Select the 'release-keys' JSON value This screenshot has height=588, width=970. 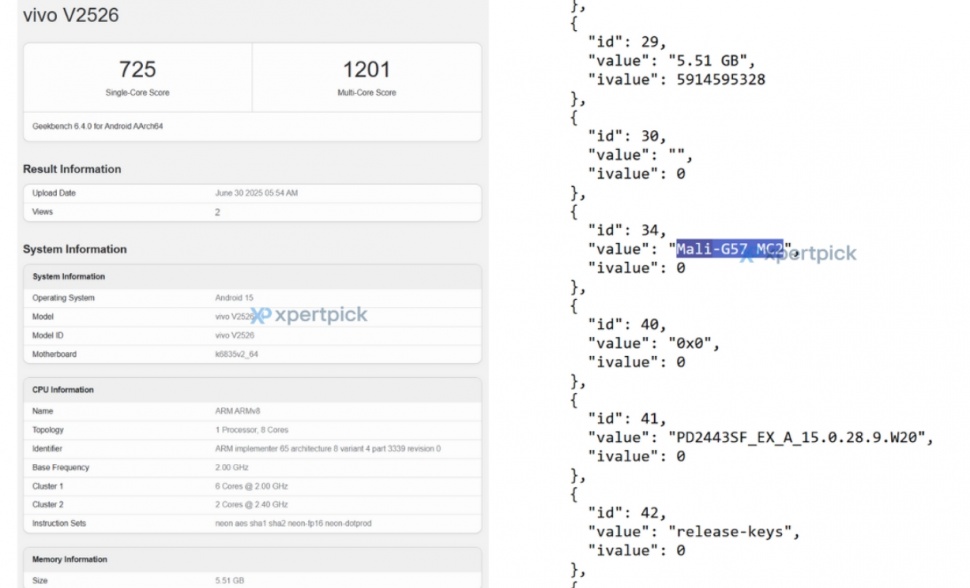click(x=730, y=532)
